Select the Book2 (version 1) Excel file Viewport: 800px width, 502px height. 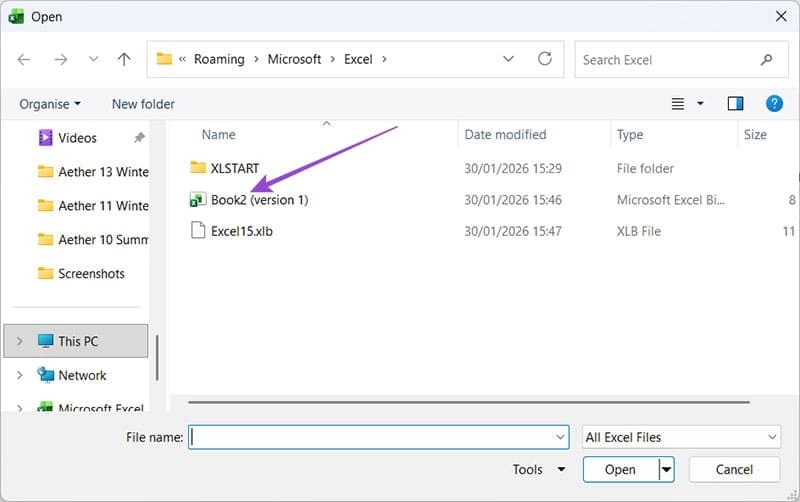click(259, 200)
